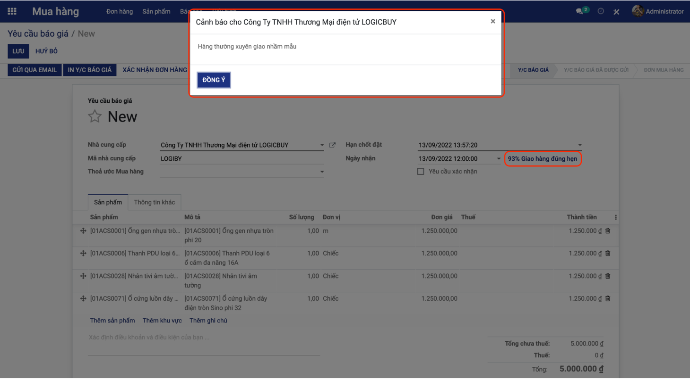The image size is (690, 379).
Task: Click Thêm khu vực link
Action: pyautogui.click(x=162, y=320)
